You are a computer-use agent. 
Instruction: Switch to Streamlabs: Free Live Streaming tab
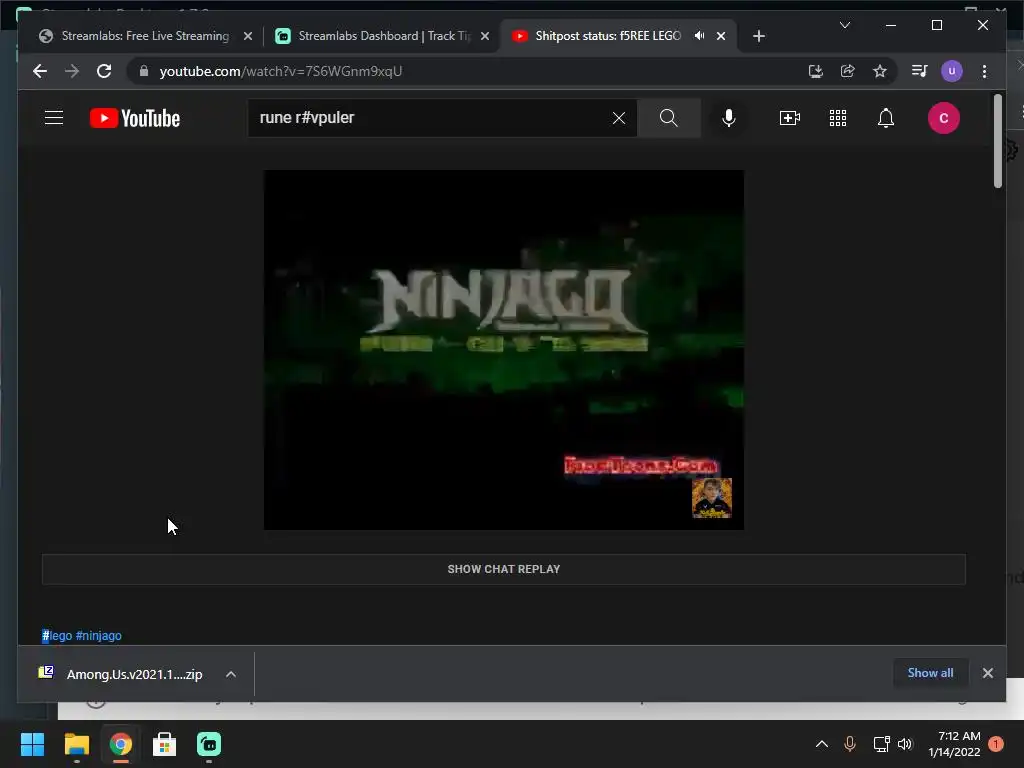145,36
